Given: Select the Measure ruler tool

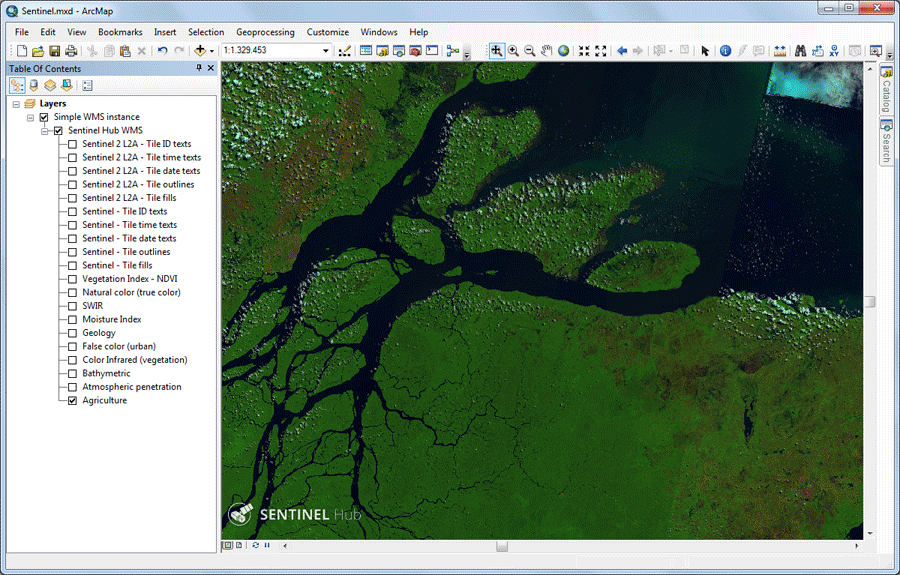Looking at the screenshot, I should (779, 50).
